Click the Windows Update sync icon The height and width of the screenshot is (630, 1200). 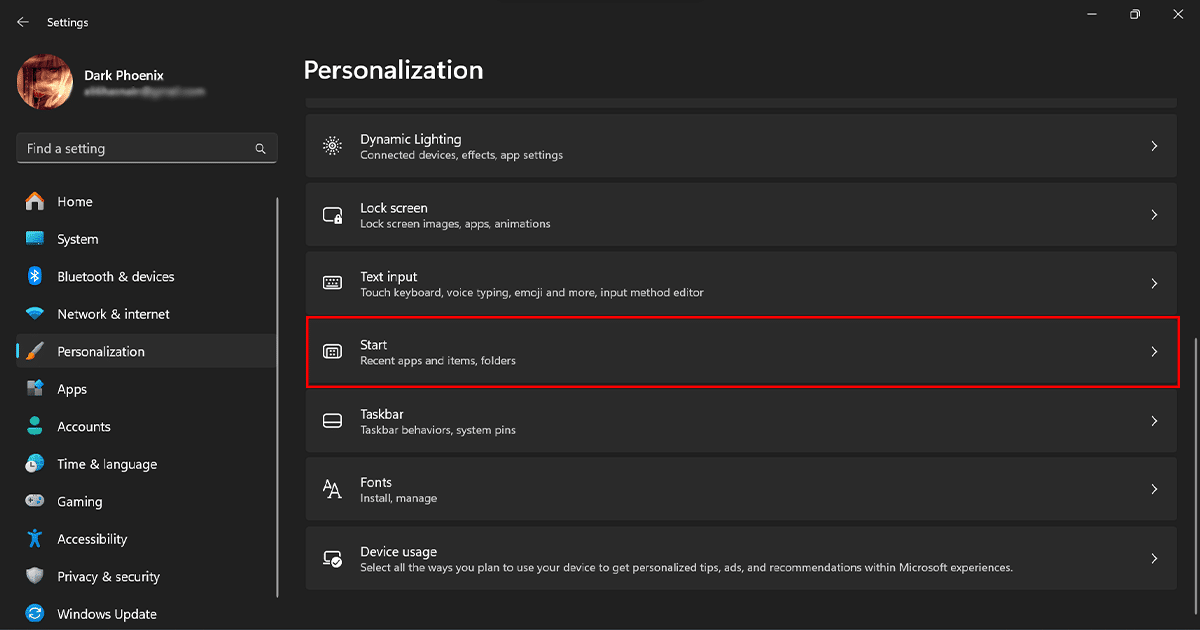[x=35, y=614]
